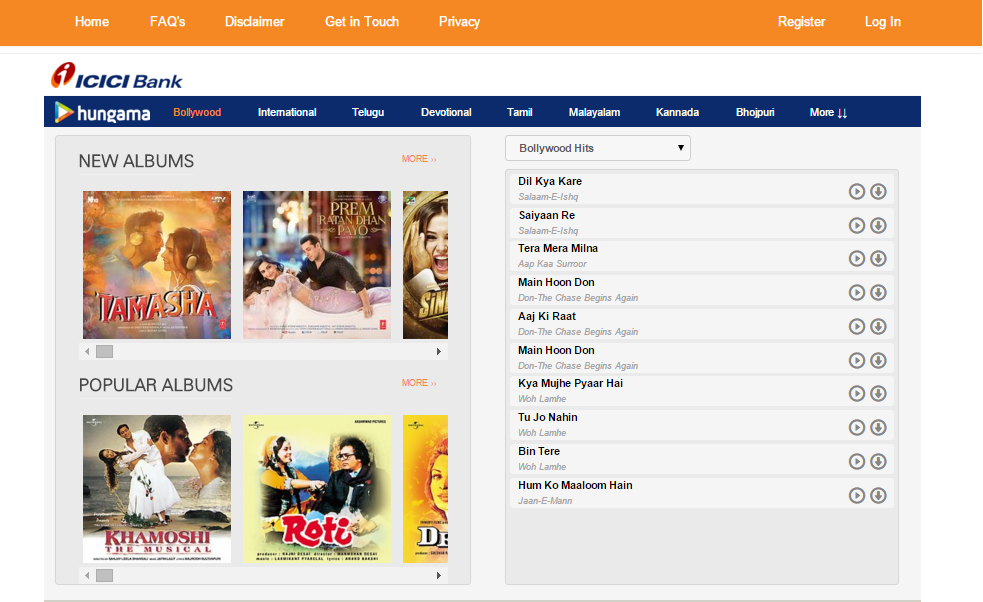
Task: Play the song Saiyaan Re
Action: tap(856, 225)
